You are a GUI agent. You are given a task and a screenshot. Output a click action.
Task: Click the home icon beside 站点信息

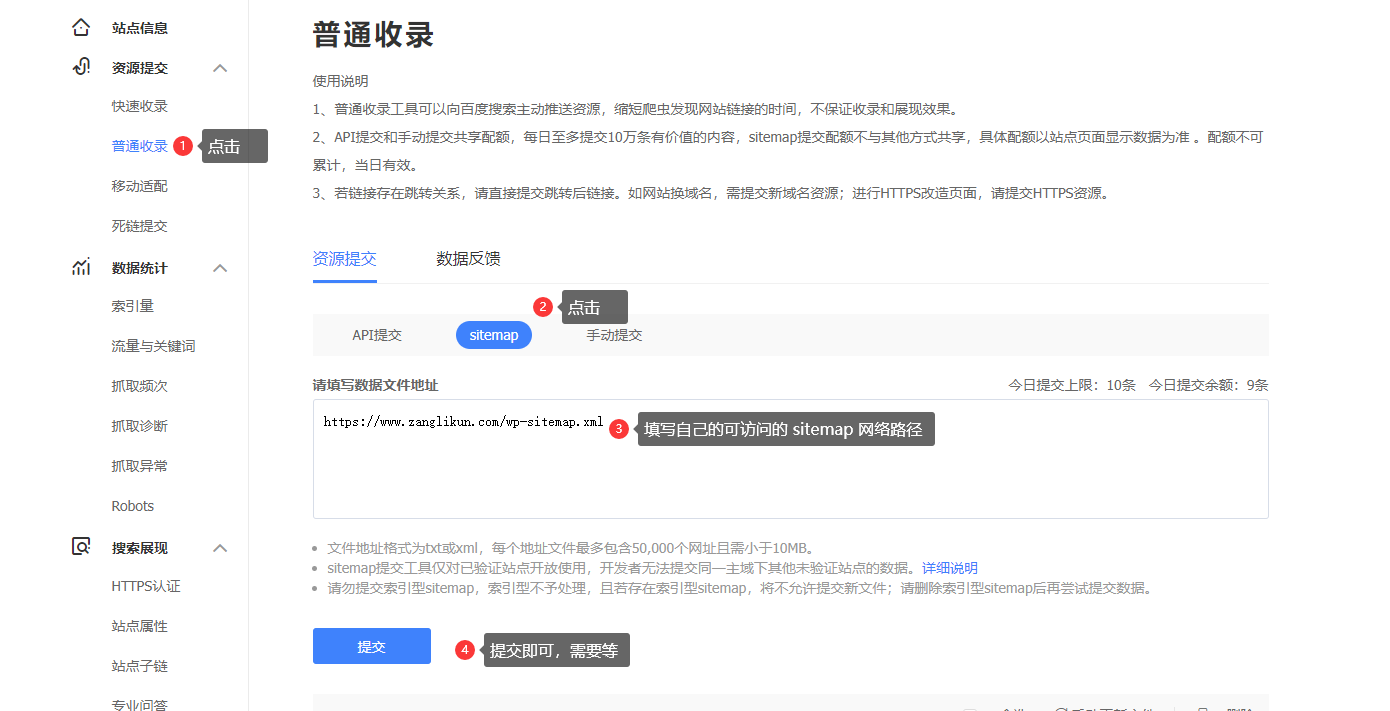[81, 28]
